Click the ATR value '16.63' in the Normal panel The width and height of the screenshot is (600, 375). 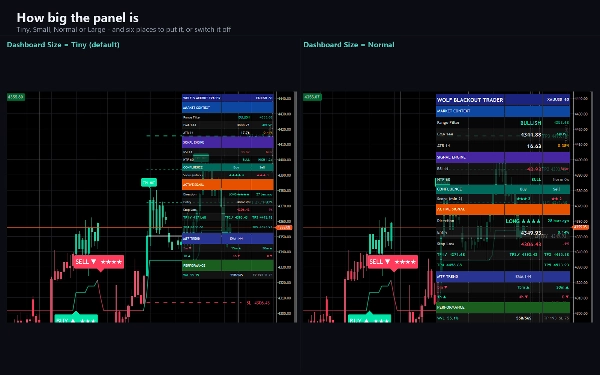click(534, 146)
